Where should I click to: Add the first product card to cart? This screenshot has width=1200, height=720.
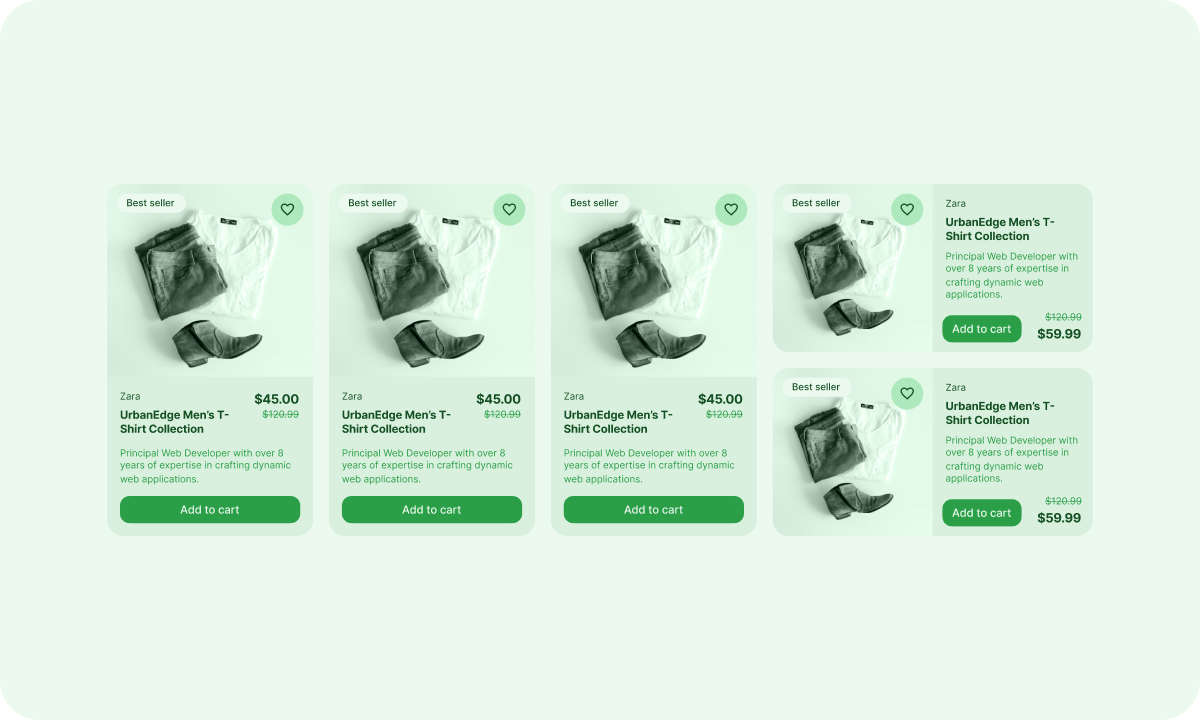(210, 510)
